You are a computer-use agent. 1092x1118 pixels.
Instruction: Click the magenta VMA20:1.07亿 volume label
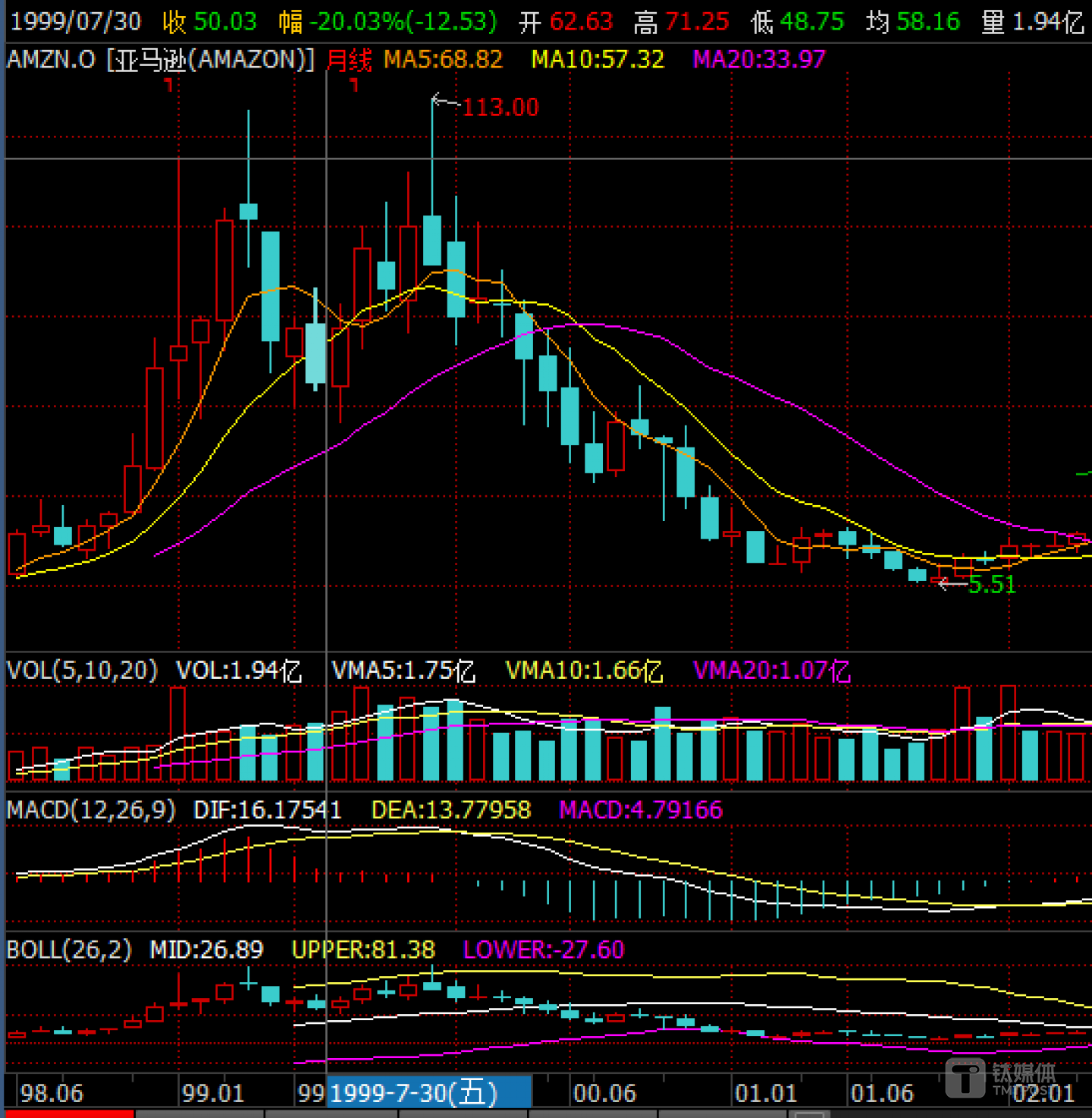tap(772, 670)
